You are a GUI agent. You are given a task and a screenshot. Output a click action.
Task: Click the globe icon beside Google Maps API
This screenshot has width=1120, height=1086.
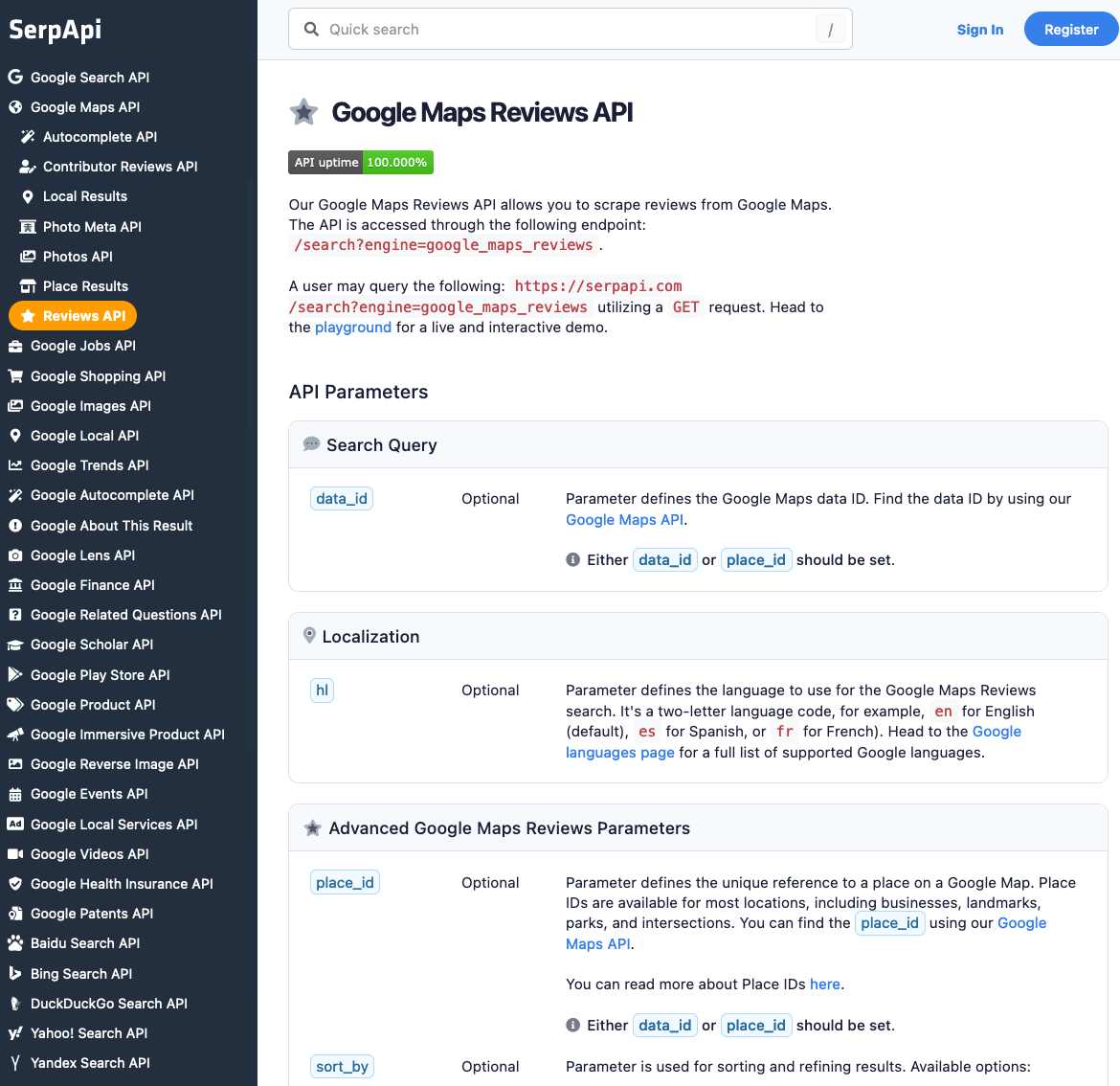pyautogui.click(x=15, y=107)
